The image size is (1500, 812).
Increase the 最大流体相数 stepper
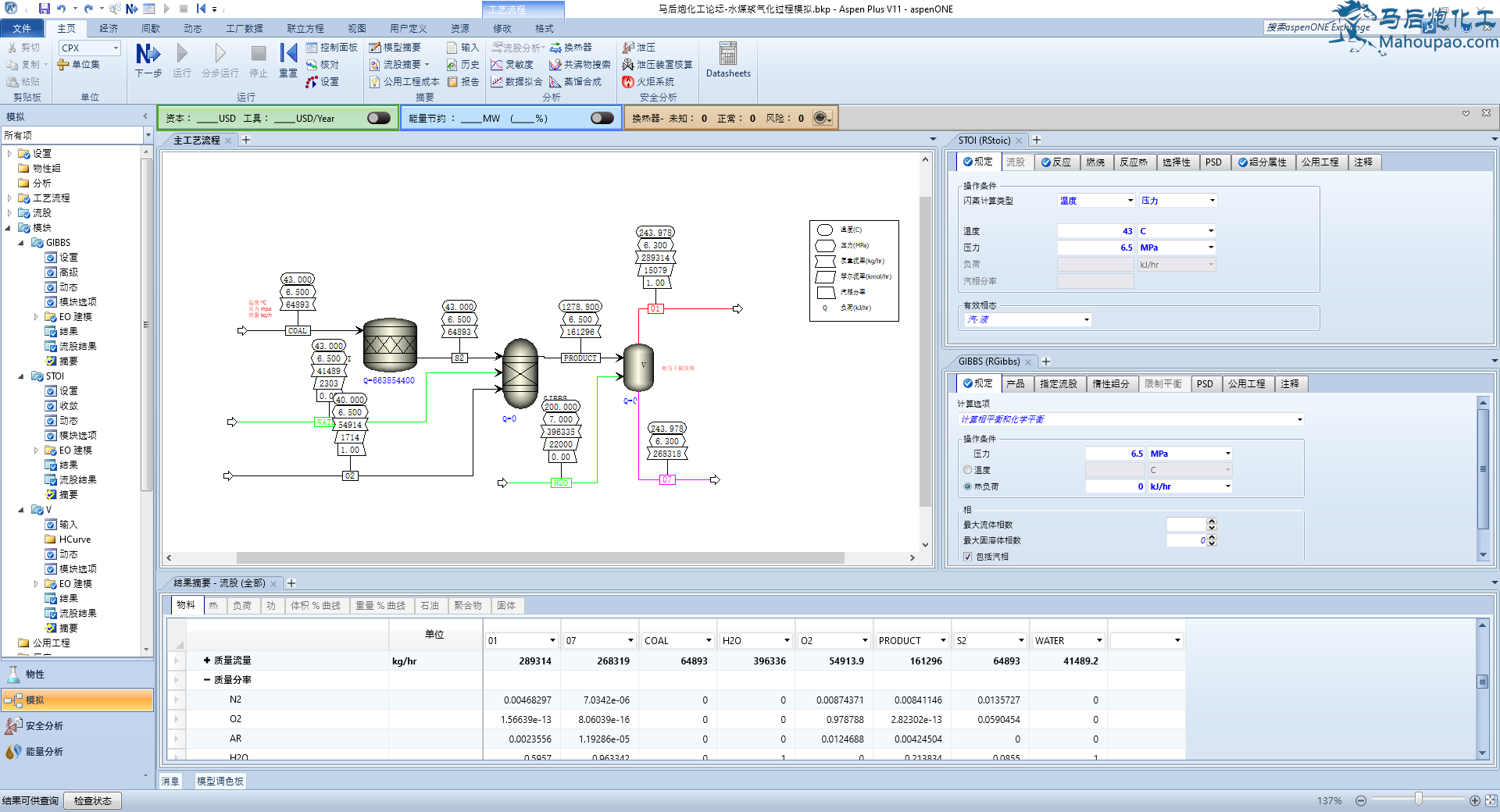click(x=1212, y=522)
